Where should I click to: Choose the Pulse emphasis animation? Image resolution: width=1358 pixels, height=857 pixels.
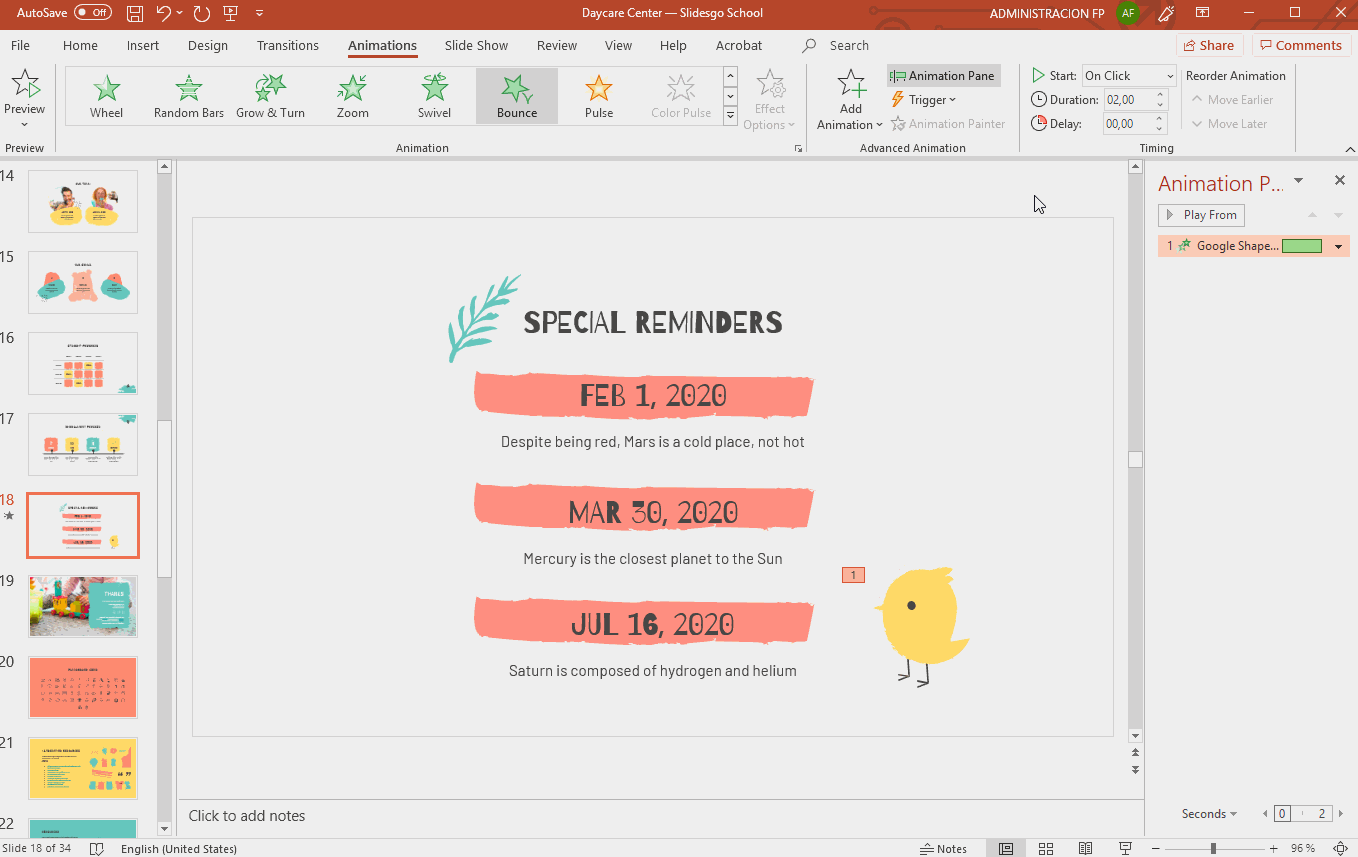point(599,96)
